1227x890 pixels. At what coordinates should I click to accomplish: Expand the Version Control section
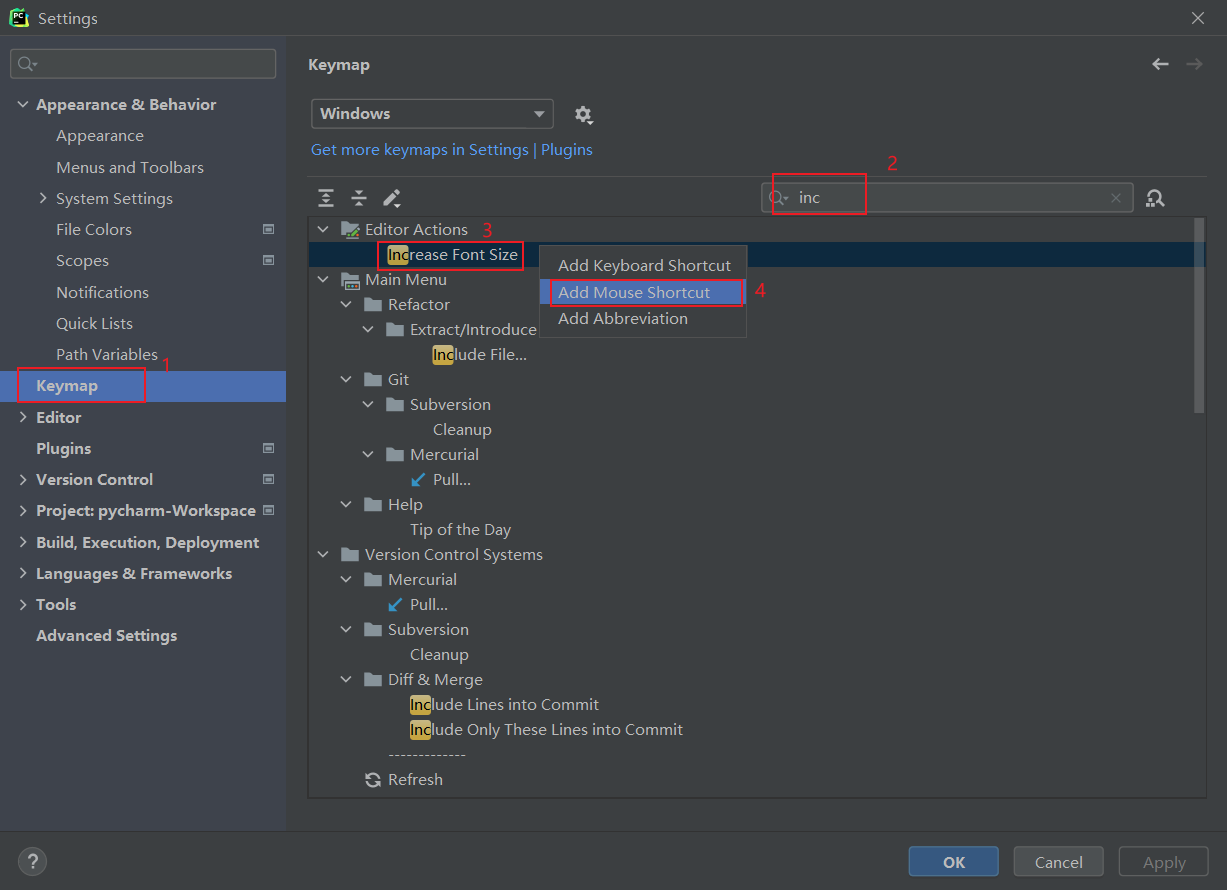[23, 480]
